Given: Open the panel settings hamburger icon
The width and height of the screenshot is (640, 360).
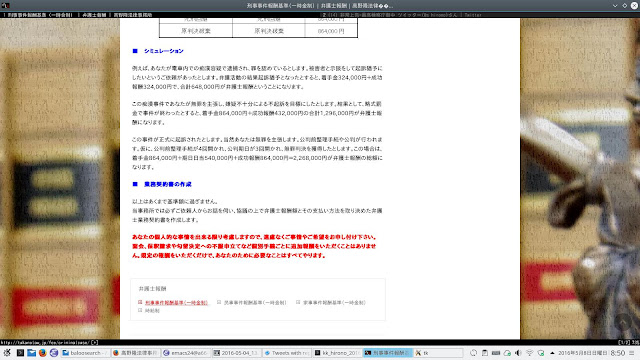Looking at the screenshot, I should pos(632,353).
